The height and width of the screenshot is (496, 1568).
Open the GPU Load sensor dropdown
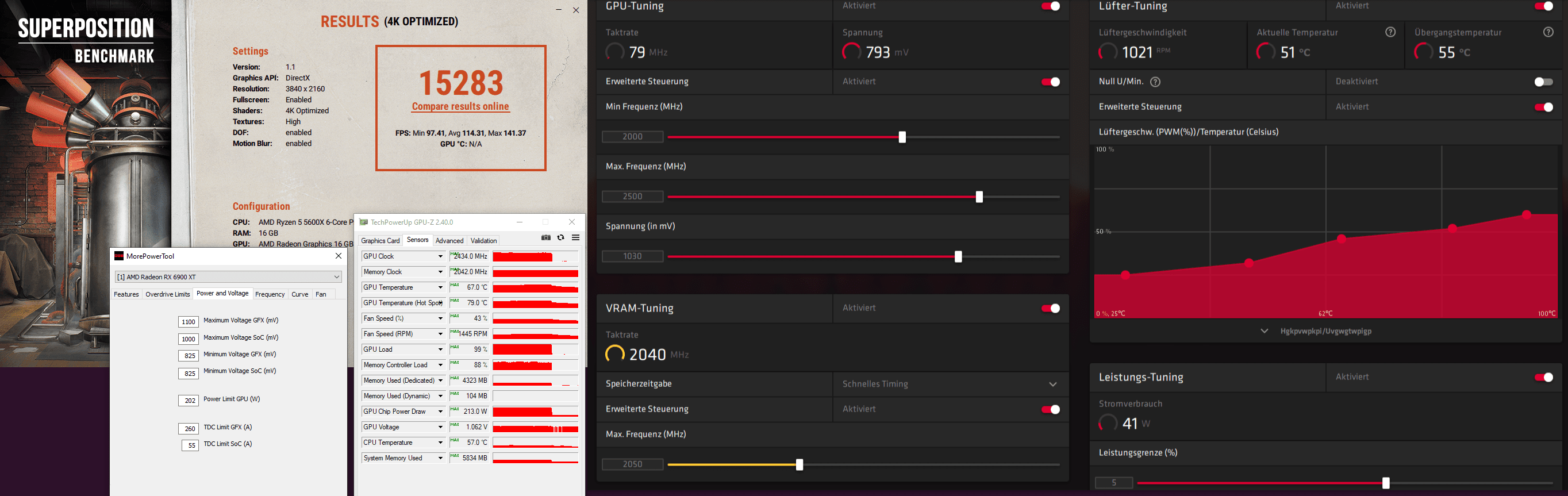coord(440,349)
